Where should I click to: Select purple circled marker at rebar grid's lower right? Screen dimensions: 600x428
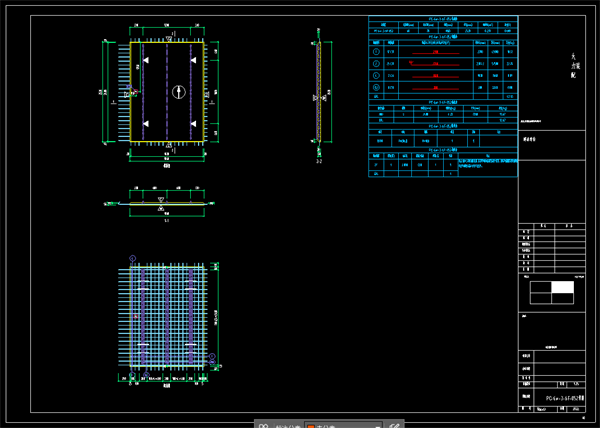(212, 356)
